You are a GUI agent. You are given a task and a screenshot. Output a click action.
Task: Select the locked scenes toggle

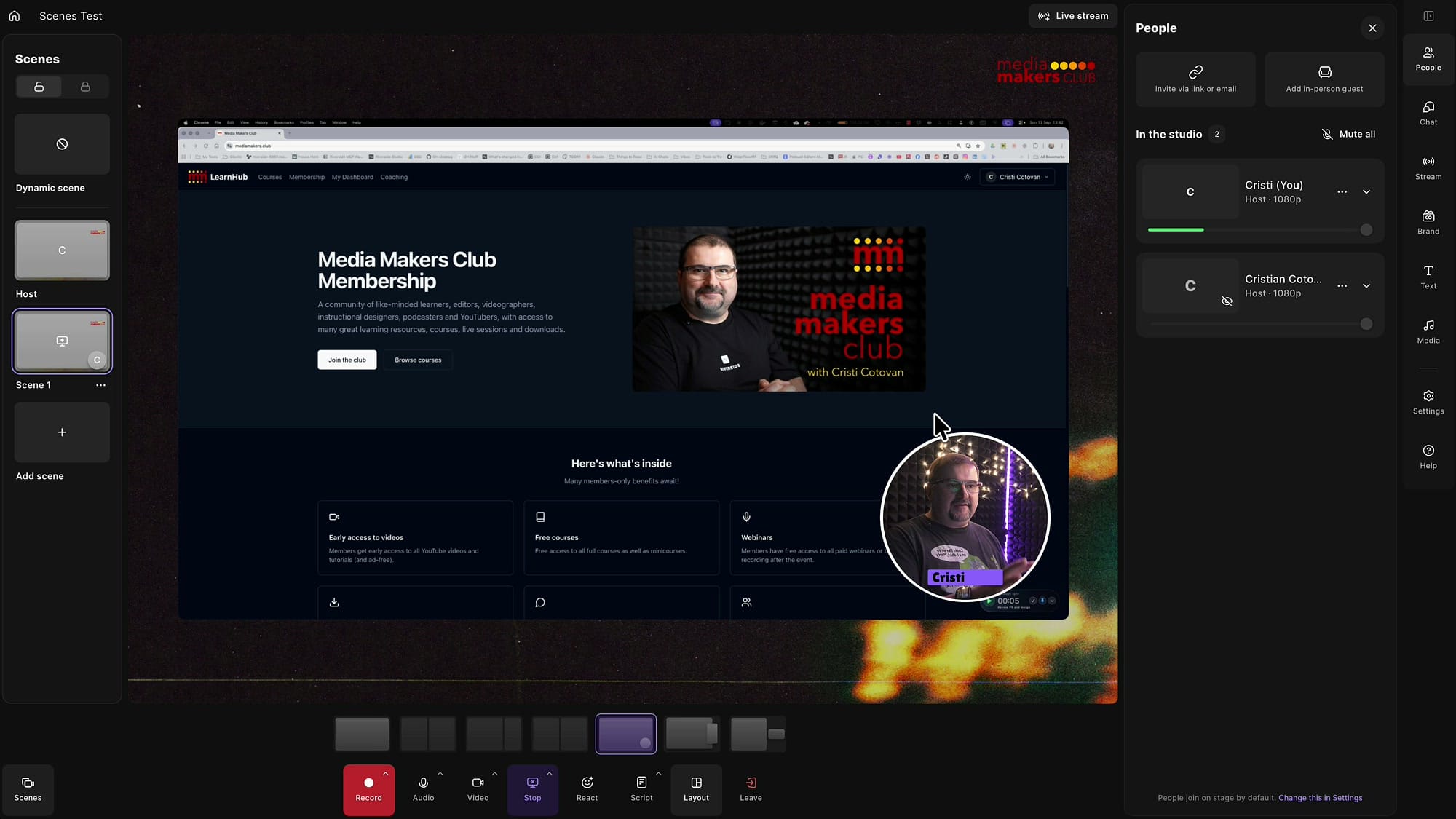pyautogui.click(x=85, y=87)
